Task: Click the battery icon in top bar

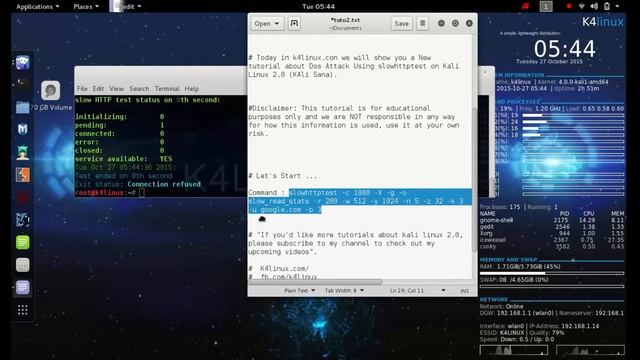Action: point(607,6)
